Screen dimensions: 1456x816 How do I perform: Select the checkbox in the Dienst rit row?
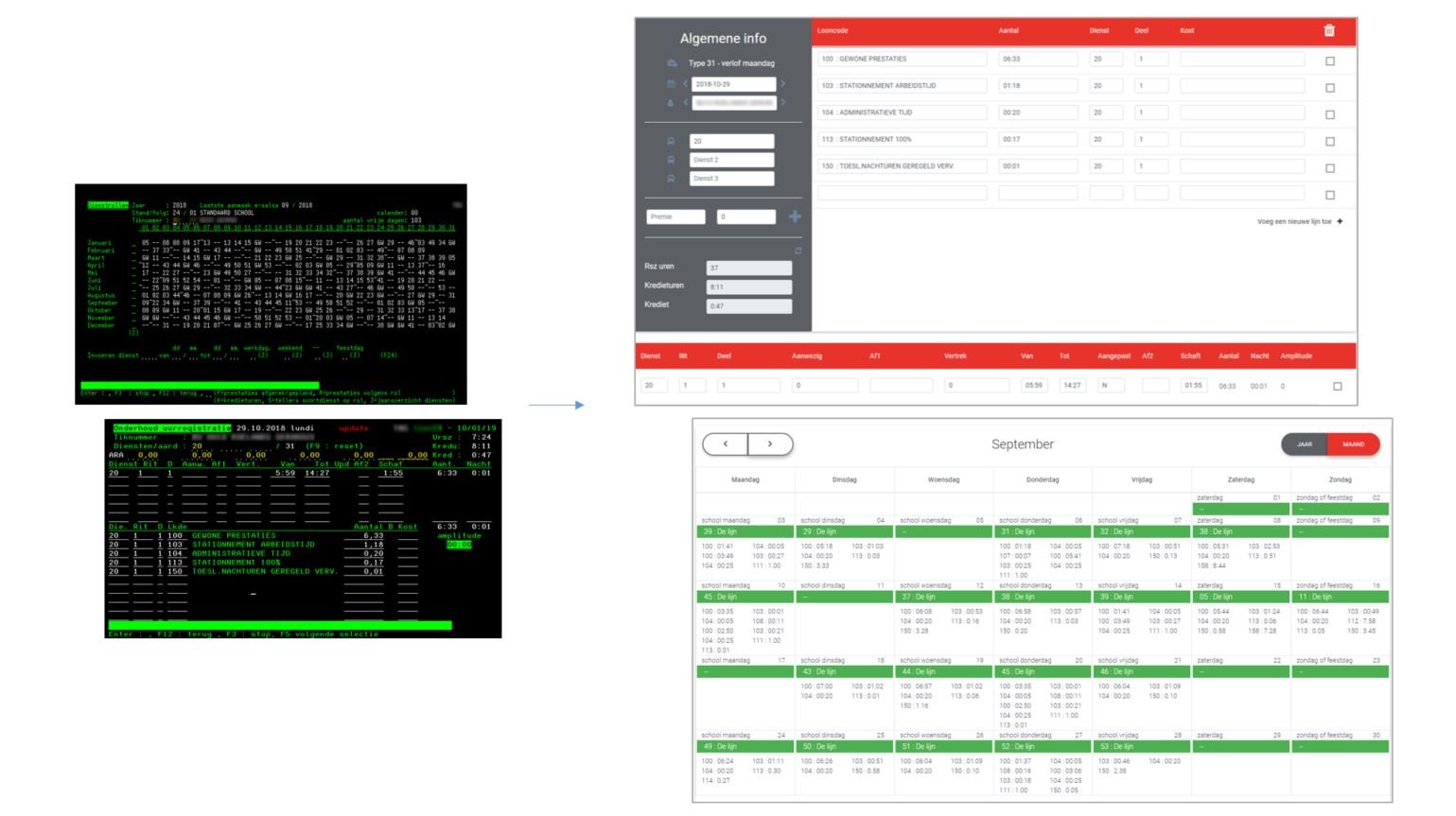[1337, 386]
